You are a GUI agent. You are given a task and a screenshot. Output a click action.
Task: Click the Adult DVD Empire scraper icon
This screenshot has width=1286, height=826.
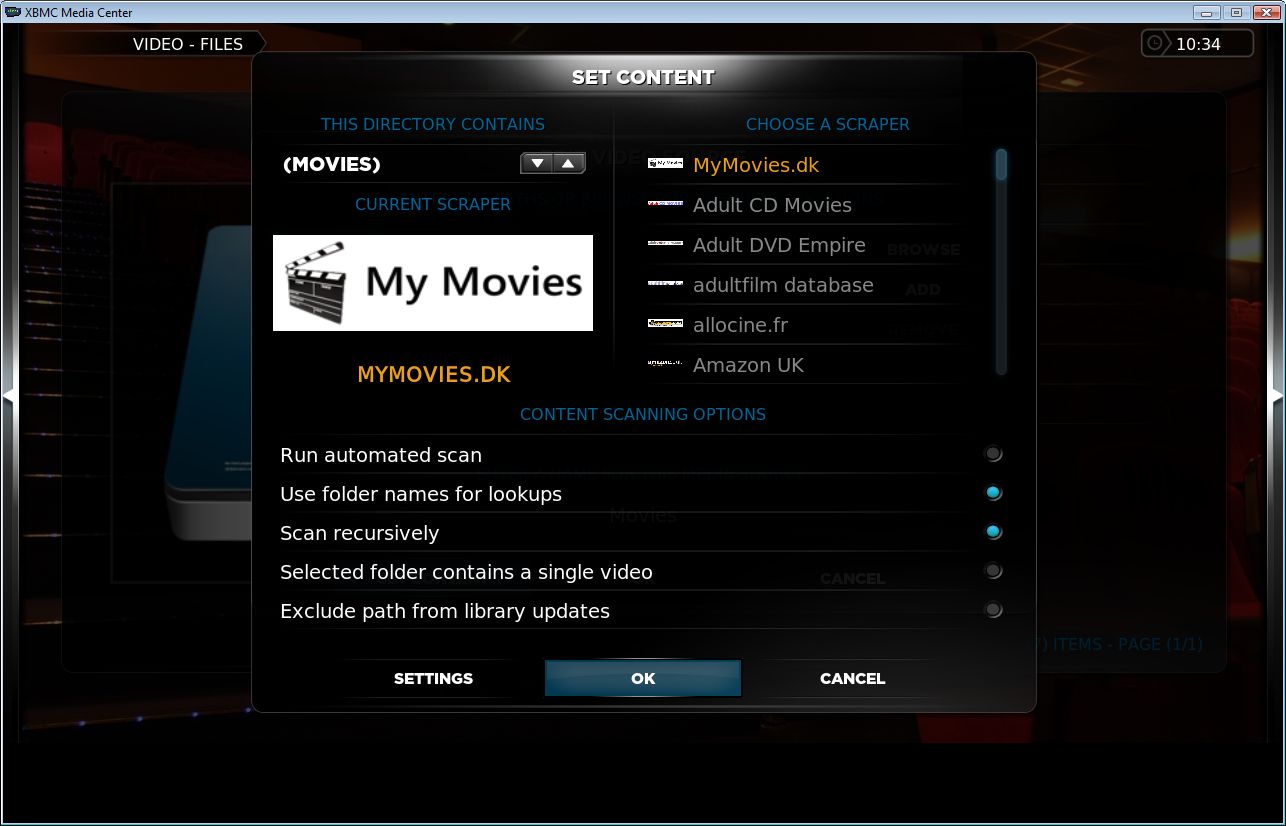pos(664,243)
